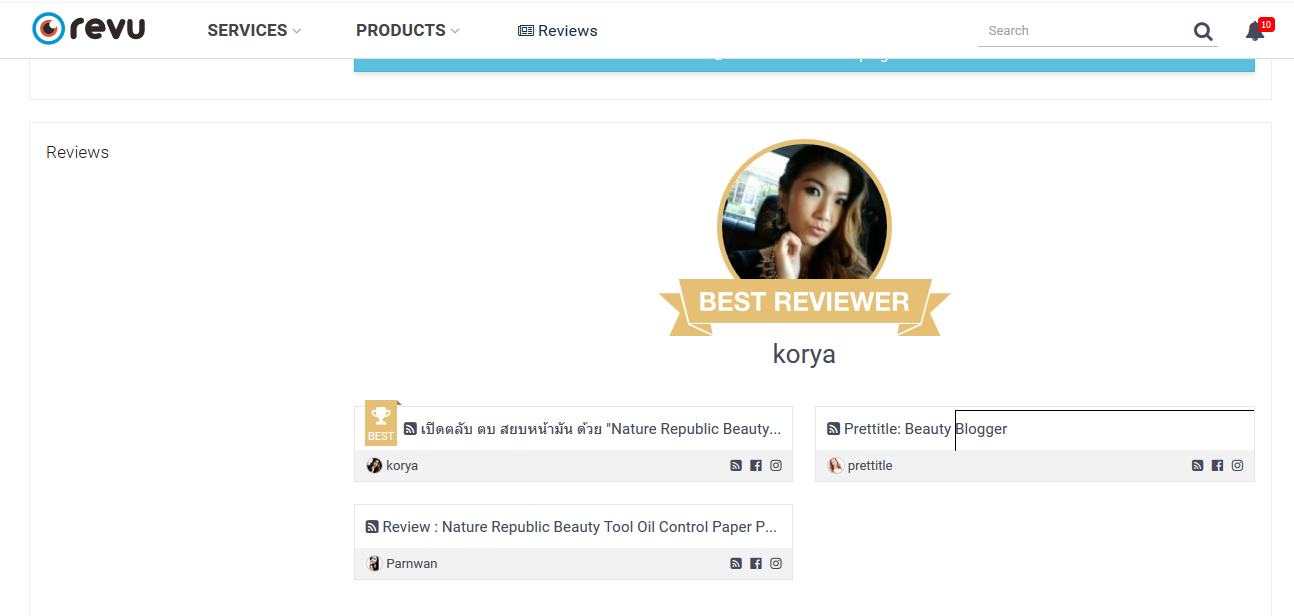Image resolution: width=1294 pixels, height=616 pixels.
Task: Open the PRODUCTS dropdown menu
Action: (x=408, y=31)
